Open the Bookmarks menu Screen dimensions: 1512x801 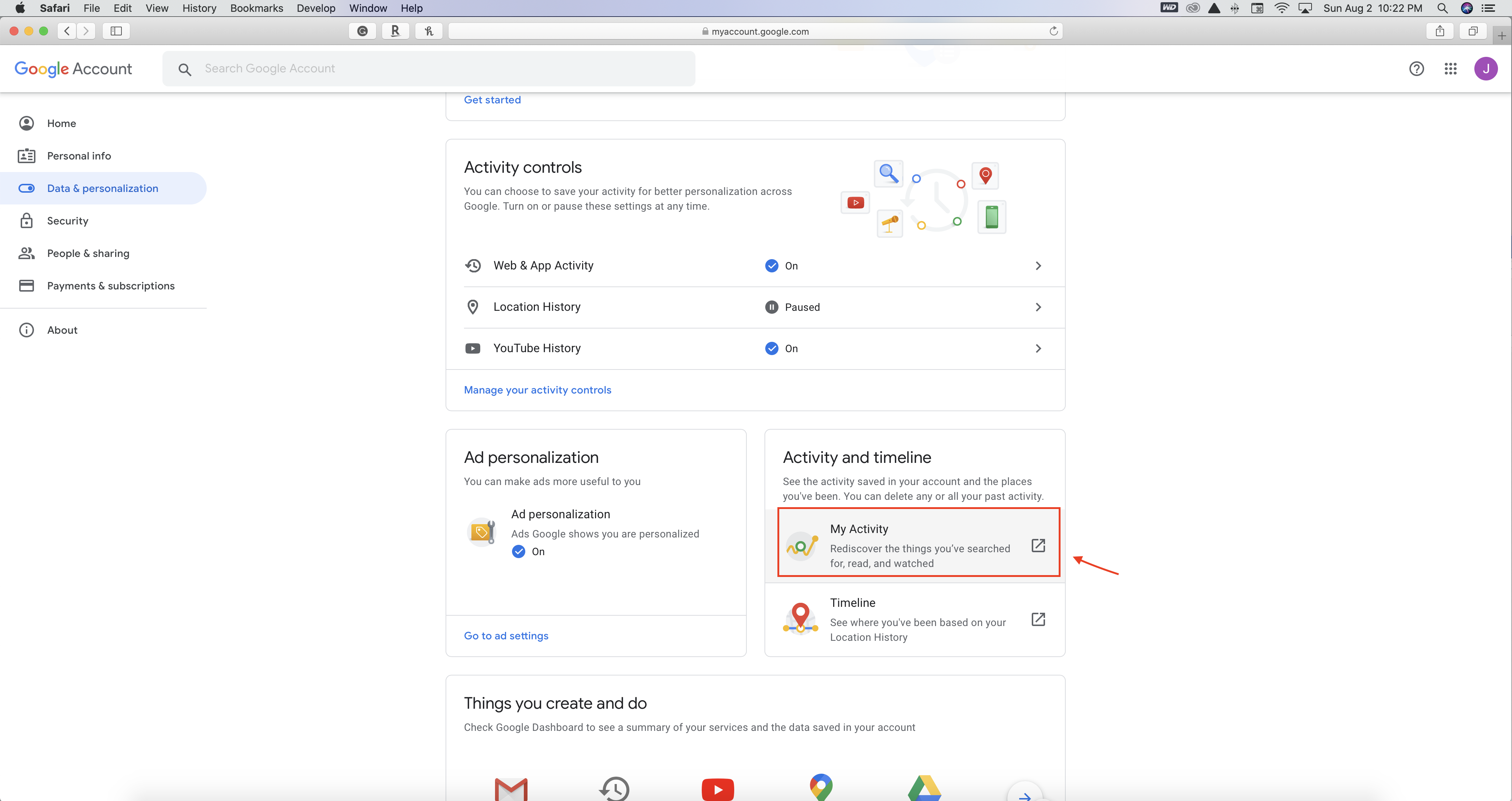pos(257,8)
